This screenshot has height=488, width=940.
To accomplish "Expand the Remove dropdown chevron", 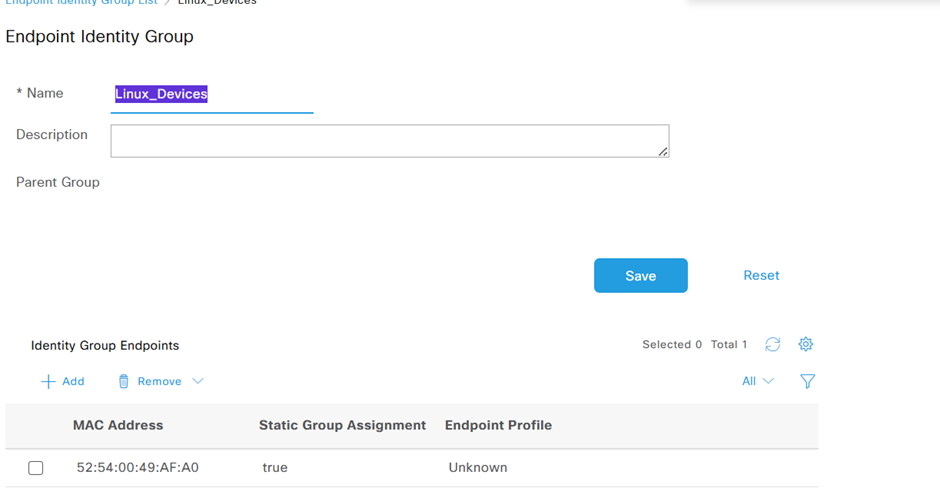I will tap(197, 381).
